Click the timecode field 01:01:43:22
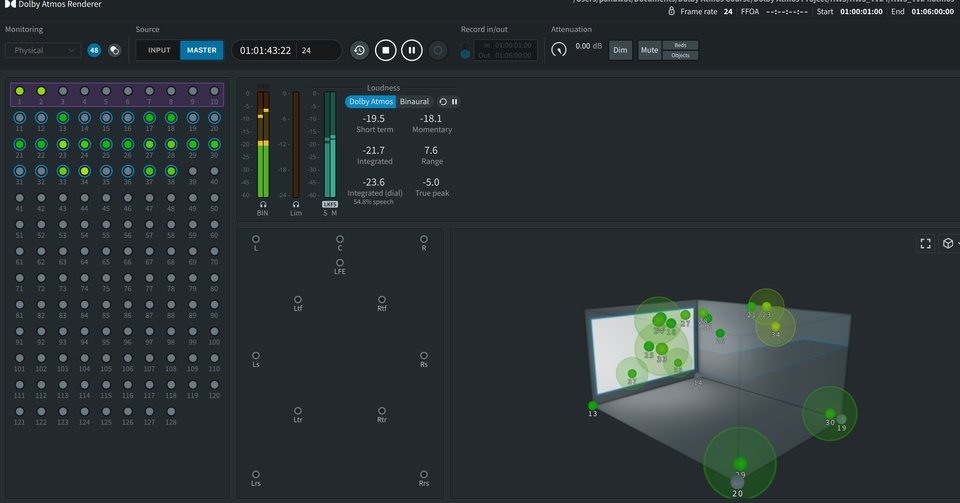 tap(265, 50)
